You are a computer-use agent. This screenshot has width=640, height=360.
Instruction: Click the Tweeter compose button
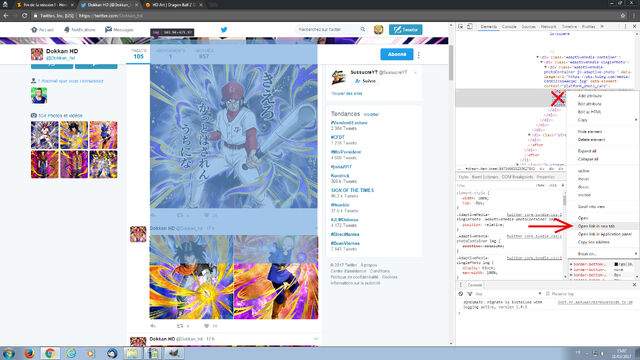(x=406, y=29)
